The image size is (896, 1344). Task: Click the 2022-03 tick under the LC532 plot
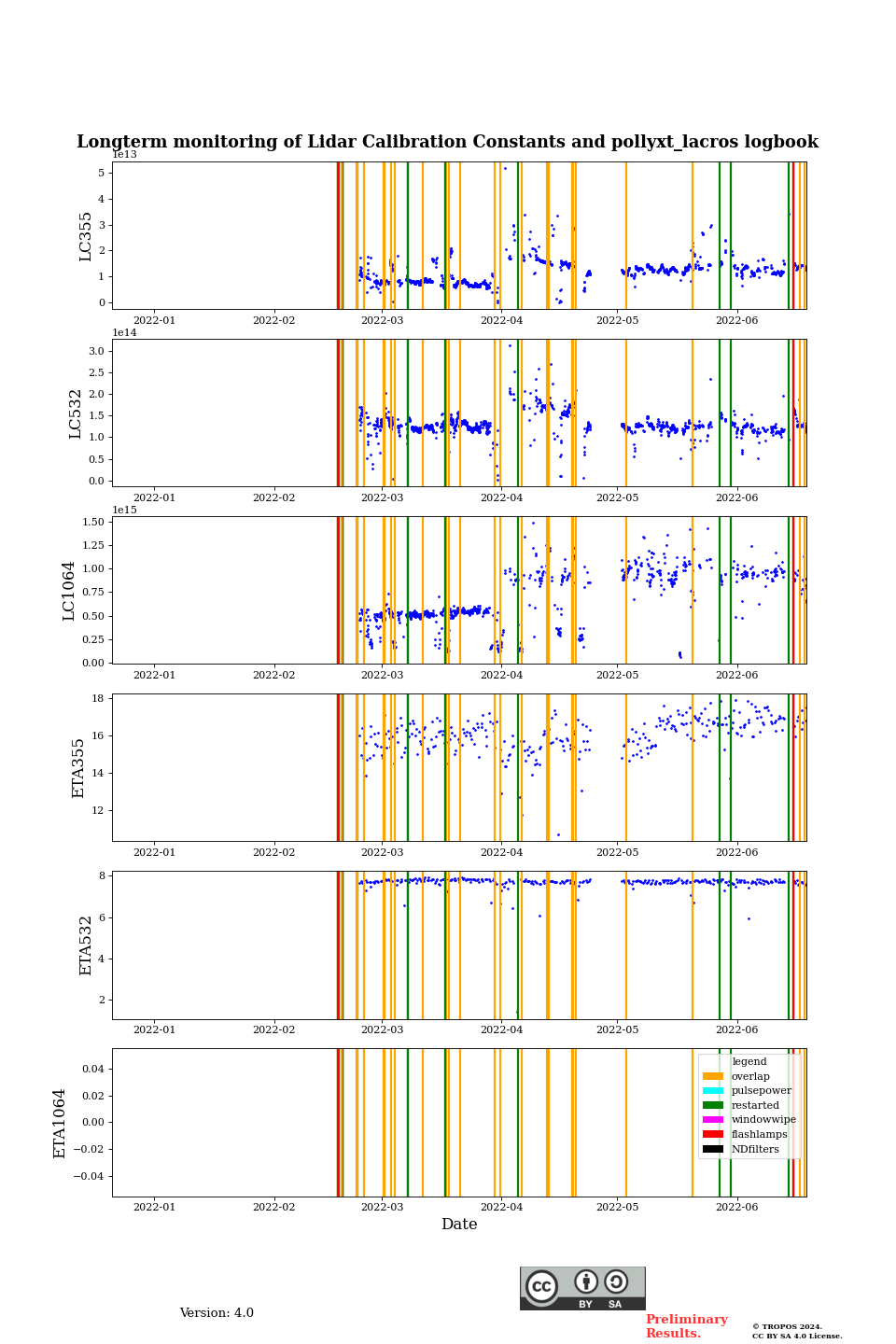tap(382, 498)
